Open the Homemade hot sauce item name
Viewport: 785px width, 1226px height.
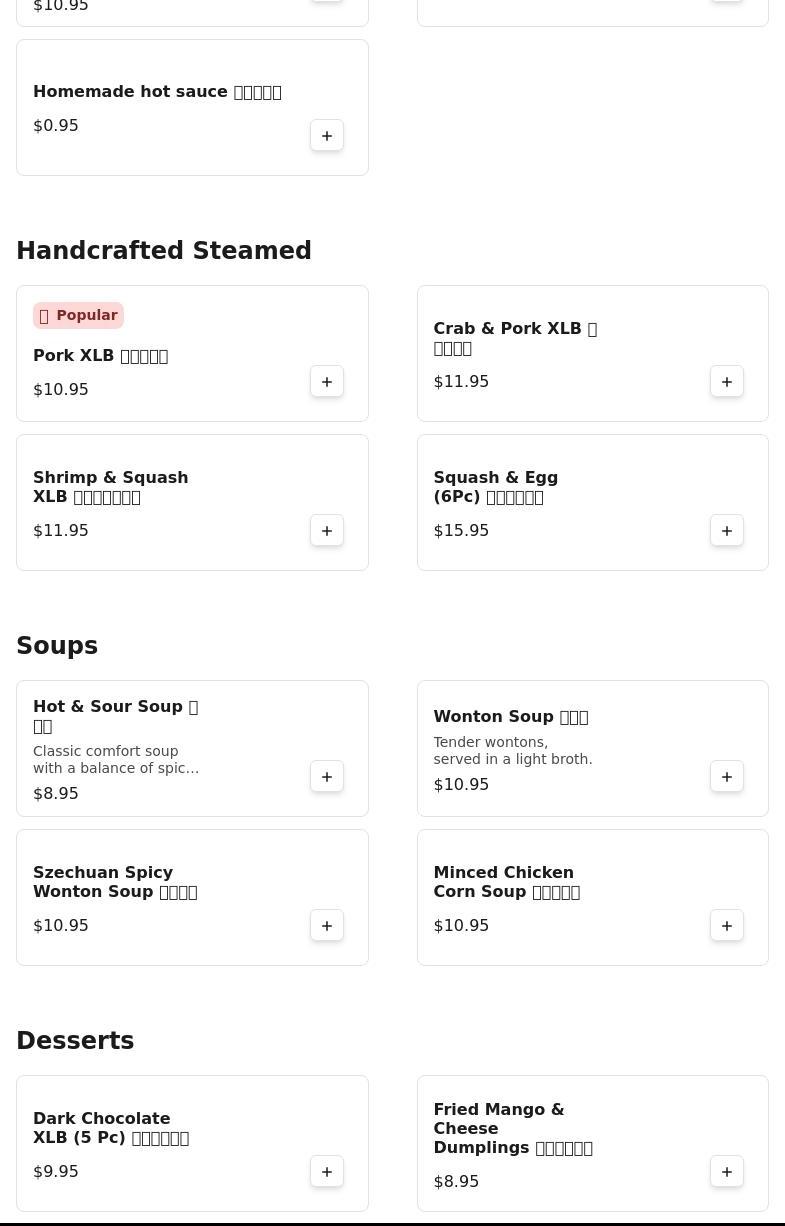click(157, 92)
